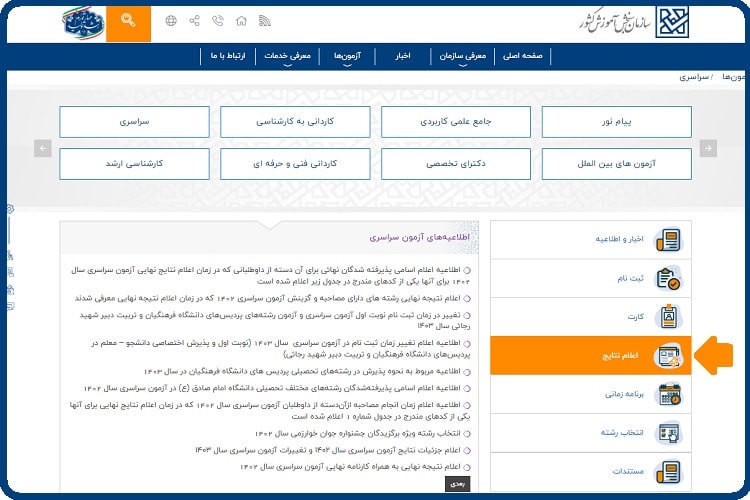
Task: Click the اعلام نتایج results icon
Action: pyautogui.click(x=669, y=356)
